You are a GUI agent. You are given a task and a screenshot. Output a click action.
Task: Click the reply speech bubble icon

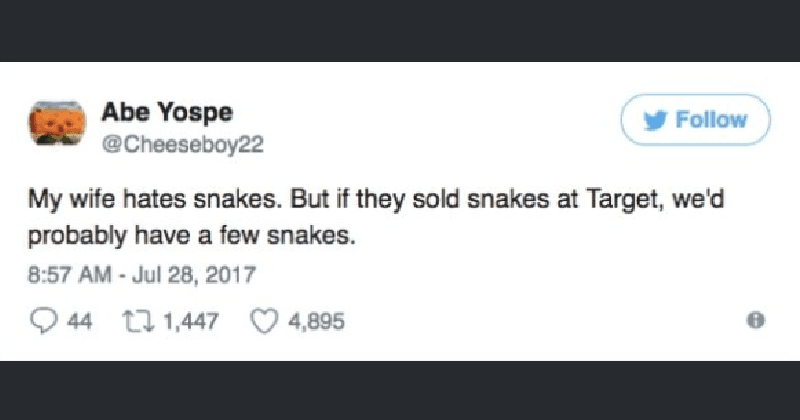(43, 321)
